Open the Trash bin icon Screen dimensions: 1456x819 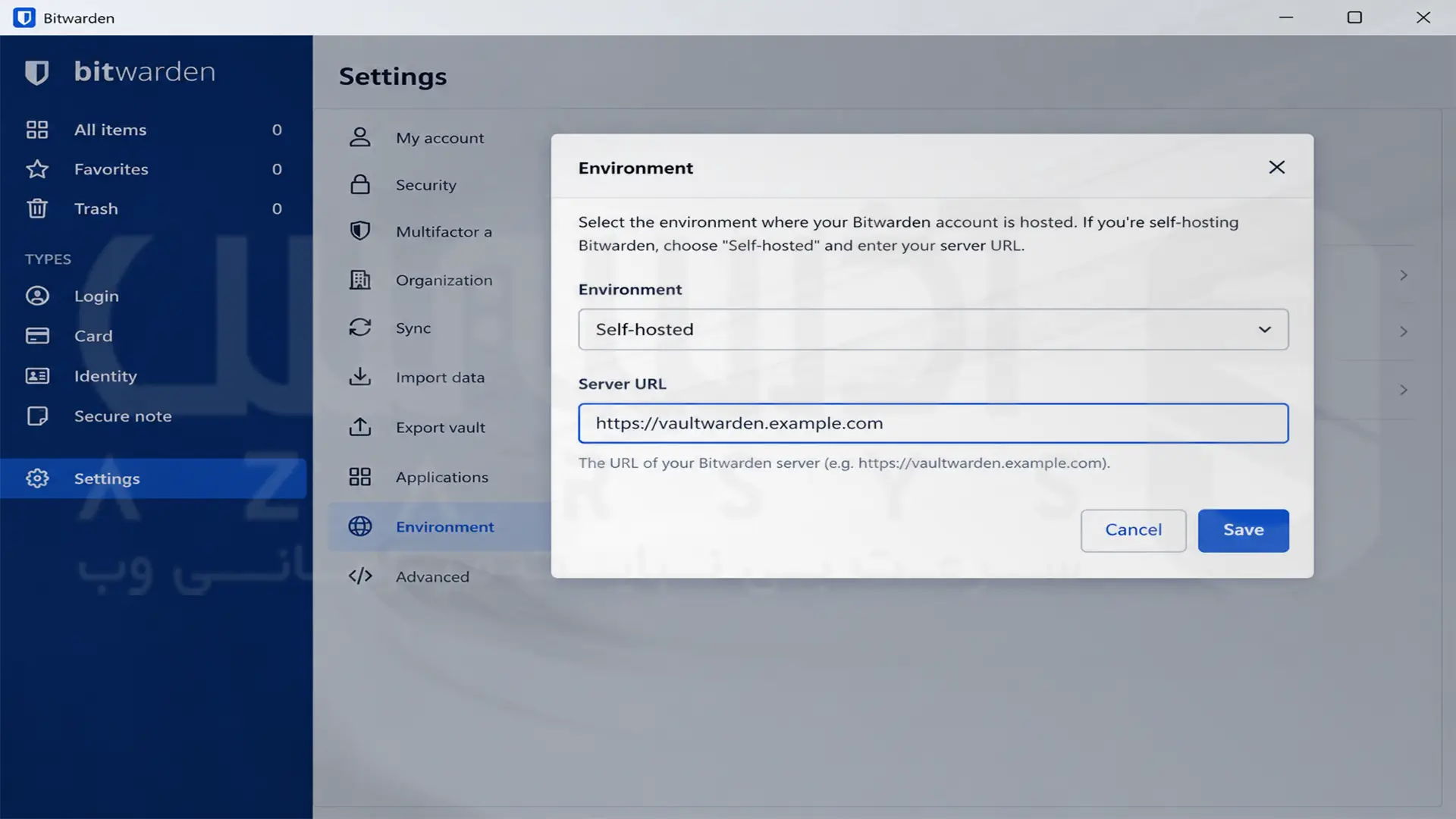point(37,209)
